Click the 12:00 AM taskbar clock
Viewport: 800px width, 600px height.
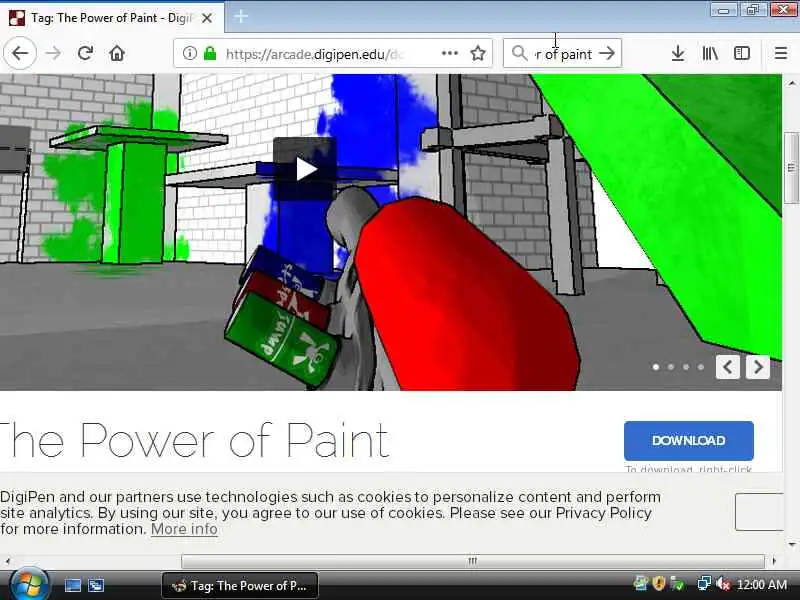[762, 585]
